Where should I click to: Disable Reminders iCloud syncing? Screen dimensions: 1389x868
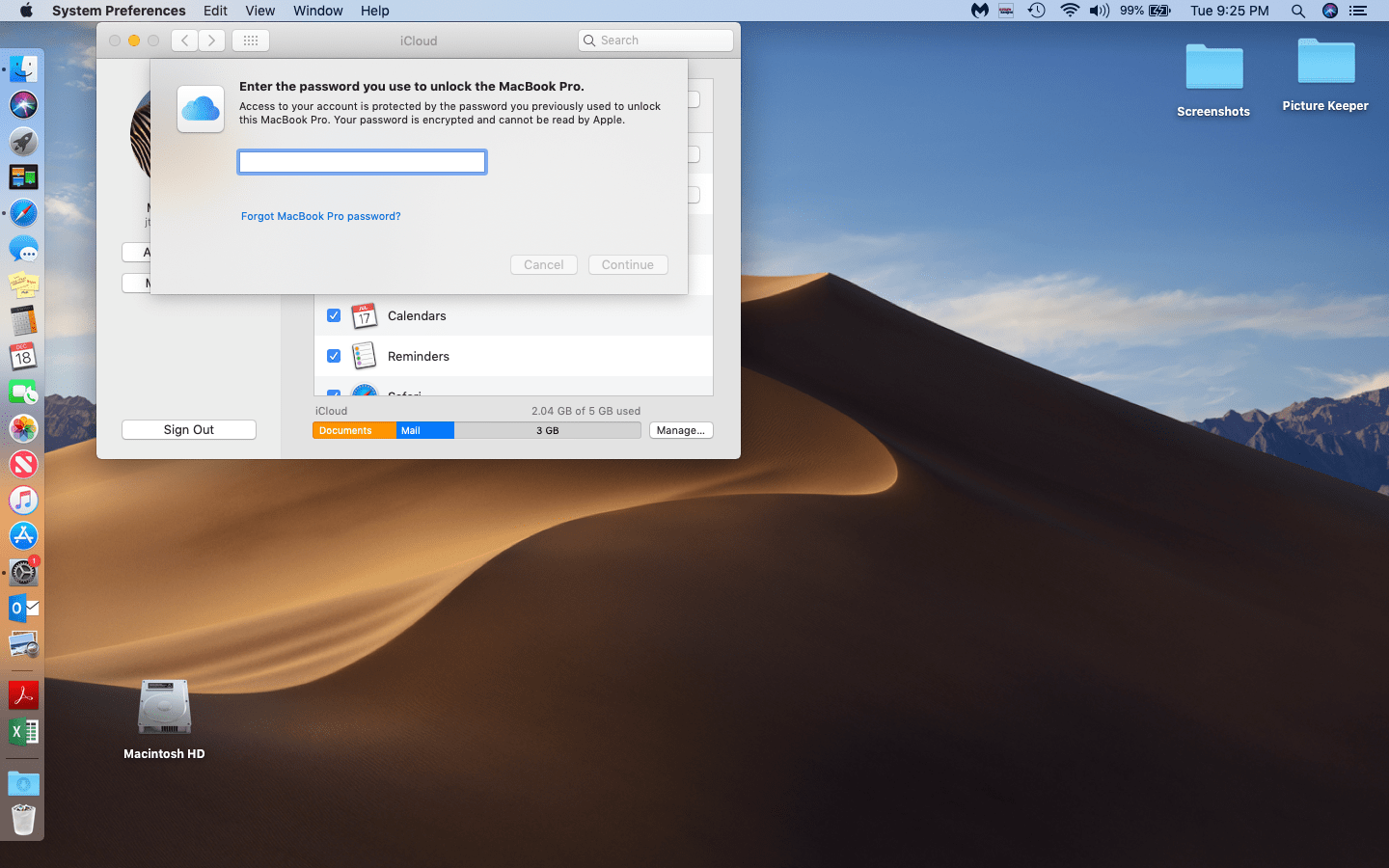click(x=334, y=356)
